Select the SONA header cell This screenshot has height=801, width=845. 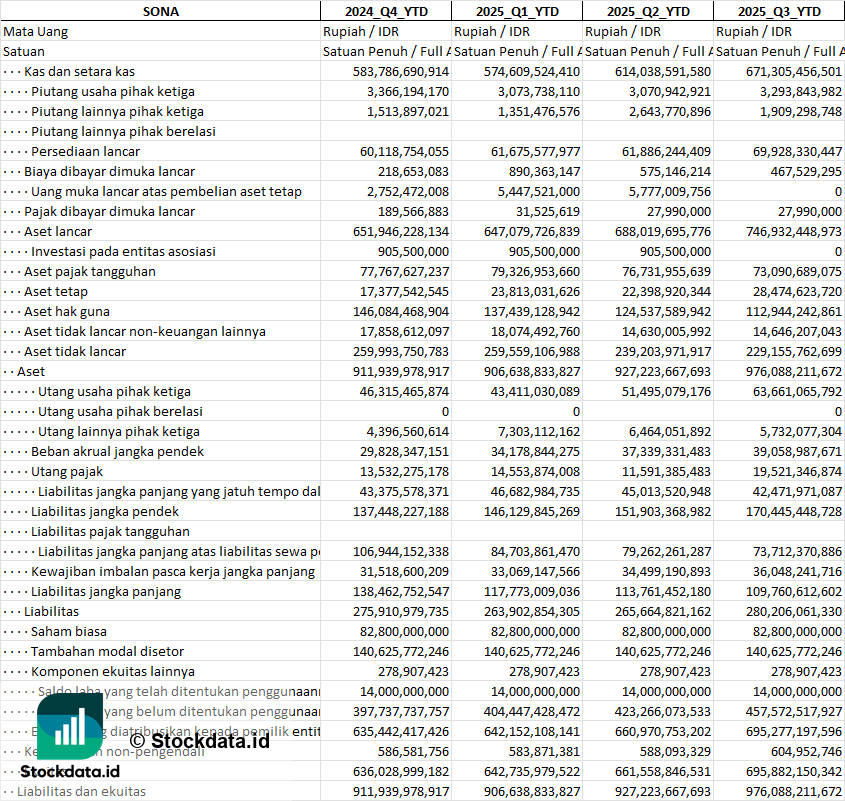[x=160, y=11]
